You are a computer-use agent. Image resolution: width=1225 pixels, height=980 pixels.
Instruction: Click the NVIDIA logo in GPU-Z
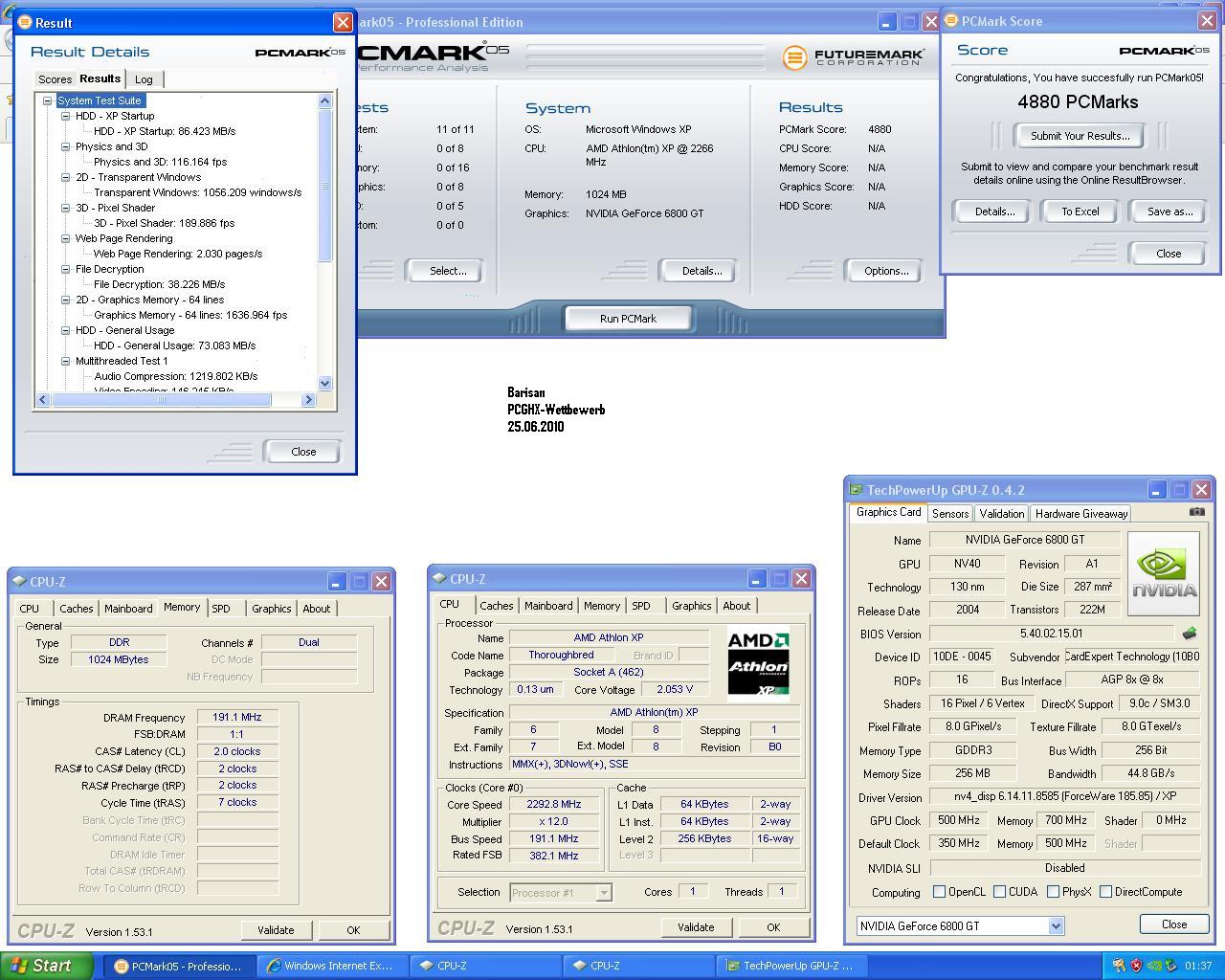click(x=1164, y=573)
